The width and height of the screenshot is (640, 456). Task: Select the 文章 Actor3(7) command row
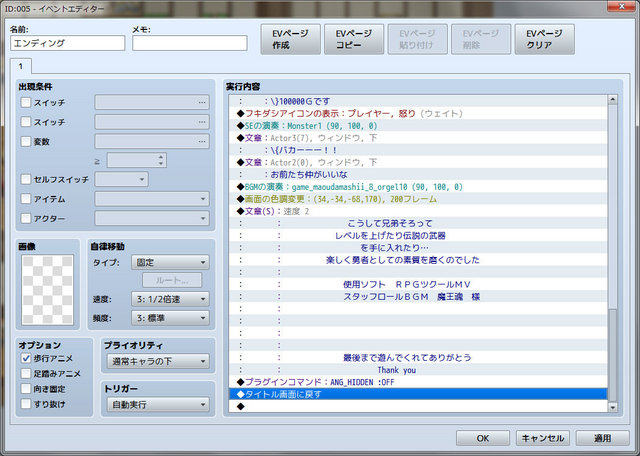[418, 138]
